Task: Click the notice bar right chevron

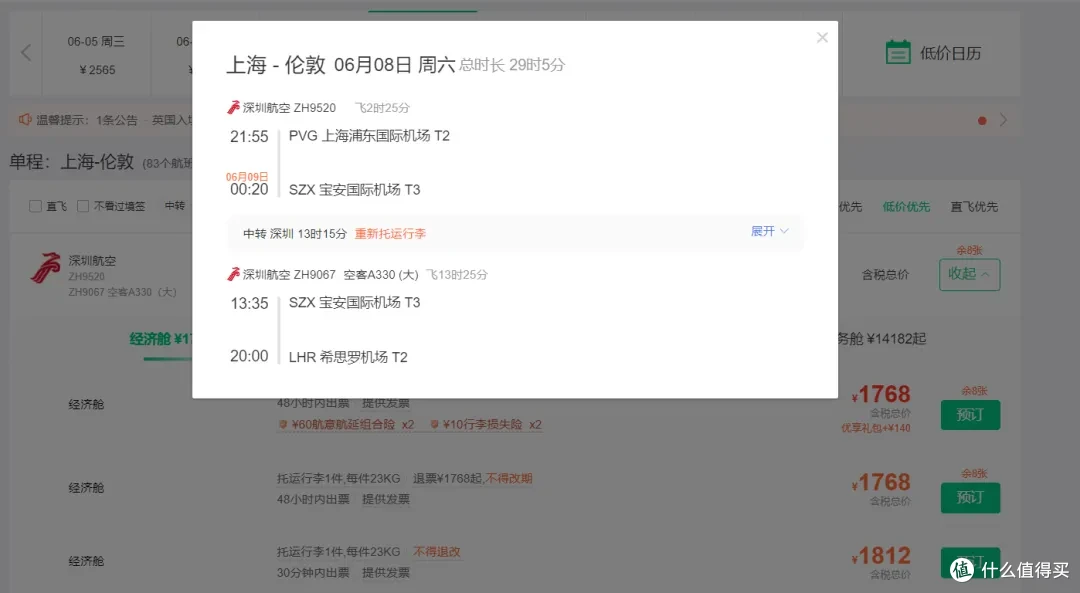Action: click(1004, 120)
